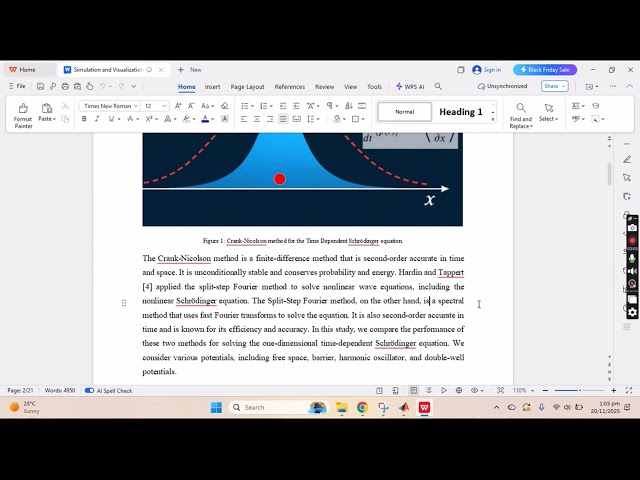640x480 pixels.
Task: Click the Align text left icon
Action: 244,119
